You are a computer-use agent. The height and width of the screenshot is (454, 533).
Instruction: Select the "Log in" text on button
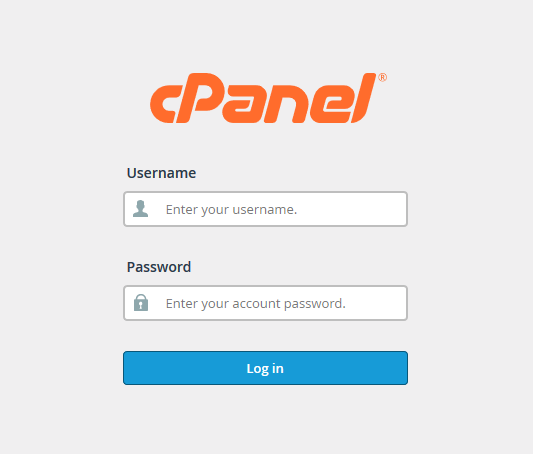coord(265,369)
